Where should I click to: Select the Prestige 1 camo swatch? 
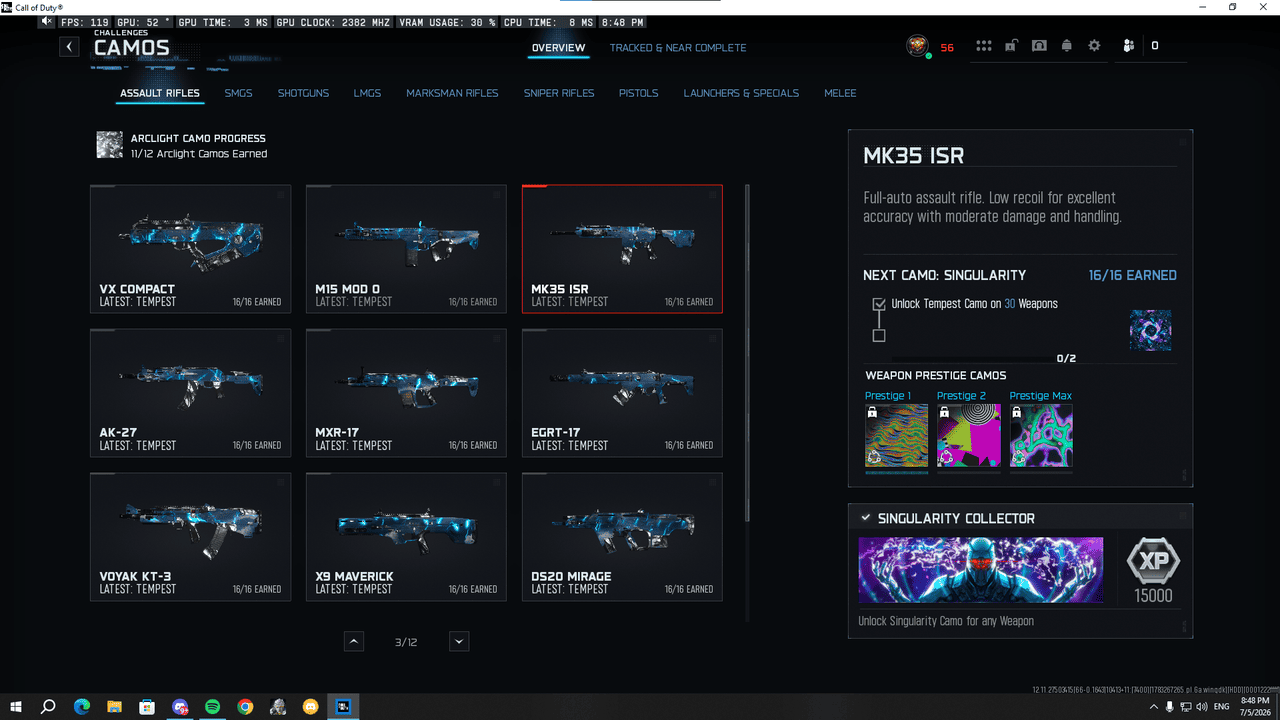(897, 435)
